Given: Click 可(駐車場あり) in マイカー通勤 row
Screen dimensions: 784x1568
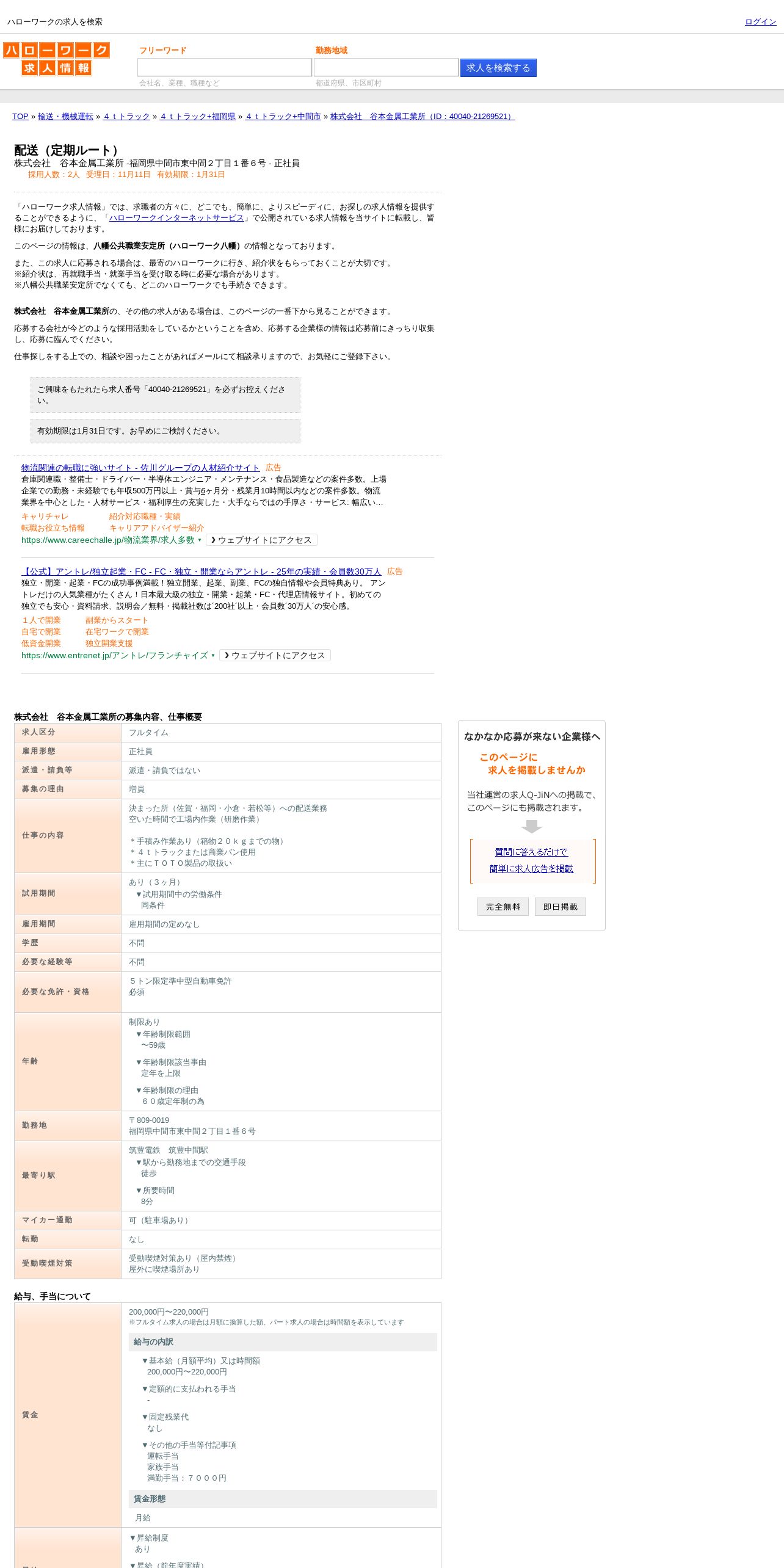Looking at the screenshot, I should pyautogui.click(x=160, y=1221).
